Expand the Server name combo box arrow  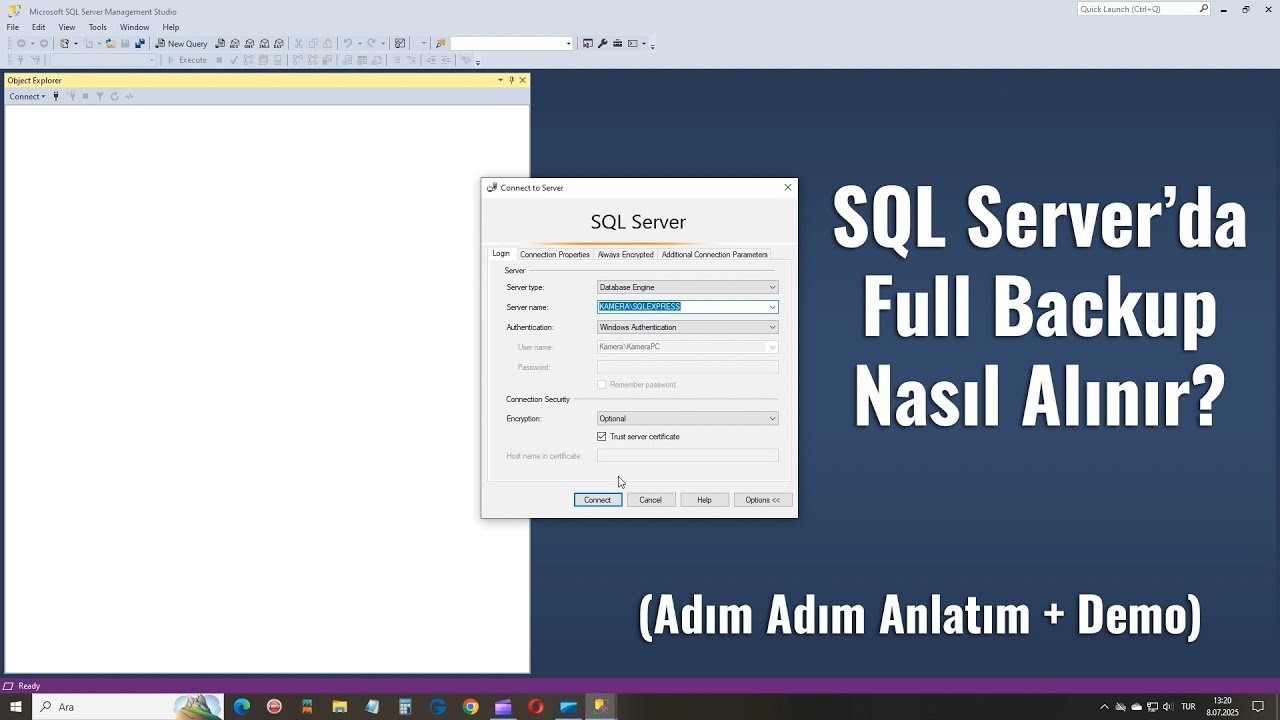772,307
